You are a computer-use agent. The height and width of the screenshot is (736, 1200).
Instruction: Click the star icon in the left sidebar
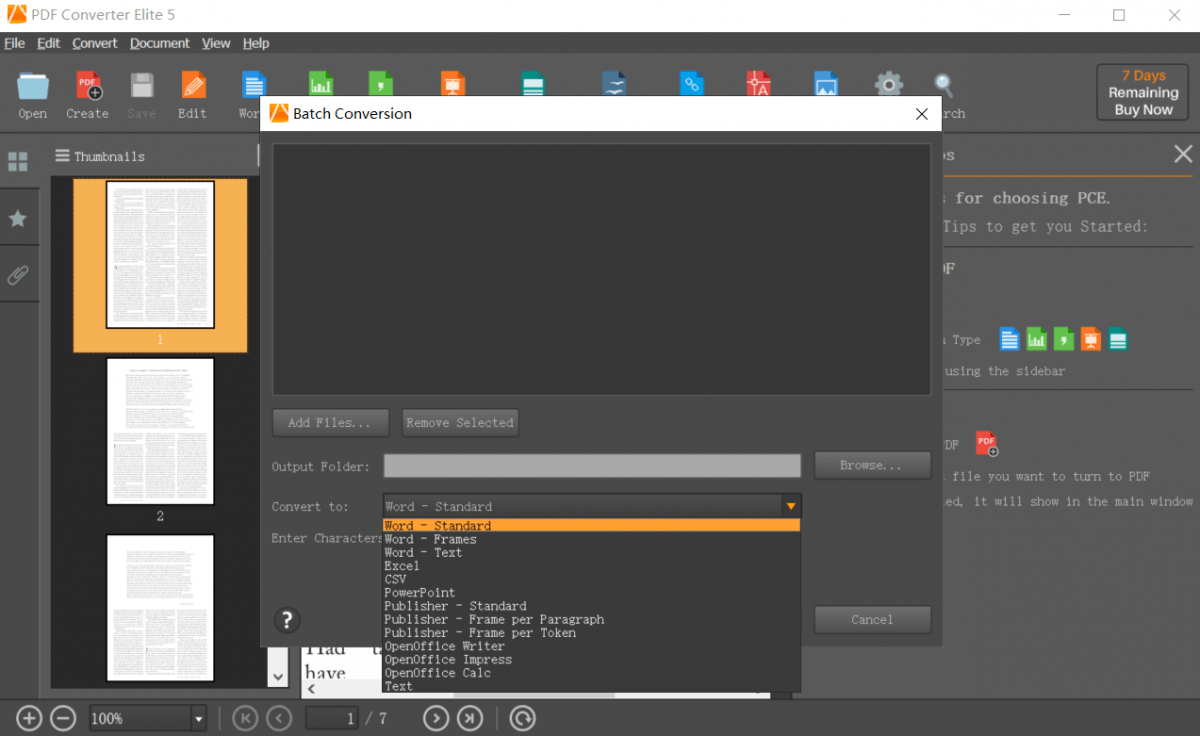coord(17,217)
